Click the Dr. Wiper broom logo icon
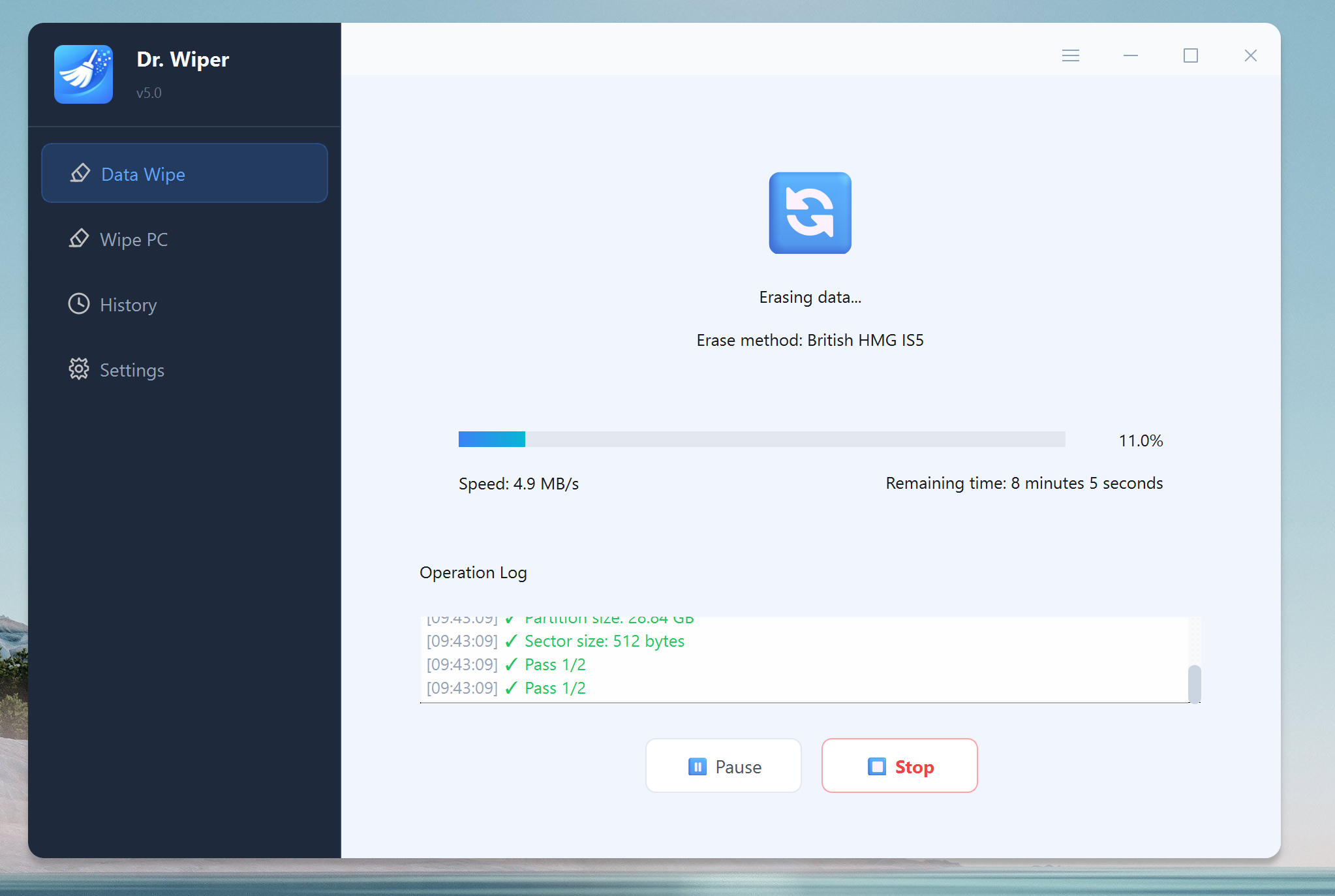The height and width of the screenshot is (896, 1335). pyautogui.click(x=84, y=74)
